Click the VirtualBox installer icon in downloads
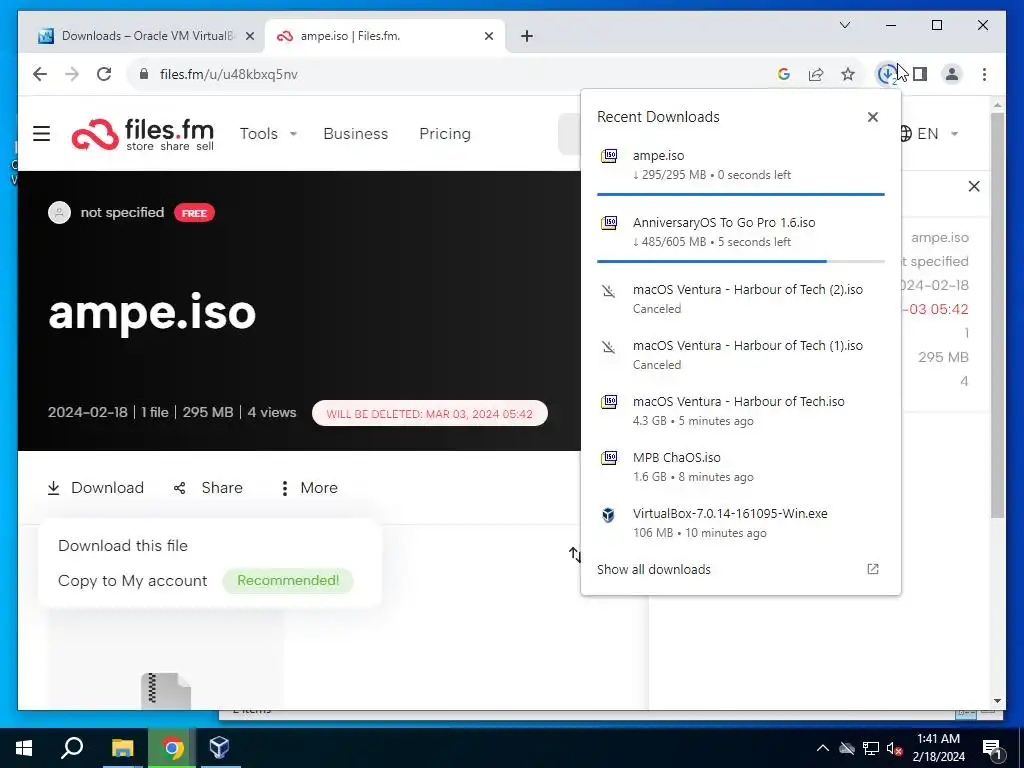The image size is (1024, 768). [609, 515]
